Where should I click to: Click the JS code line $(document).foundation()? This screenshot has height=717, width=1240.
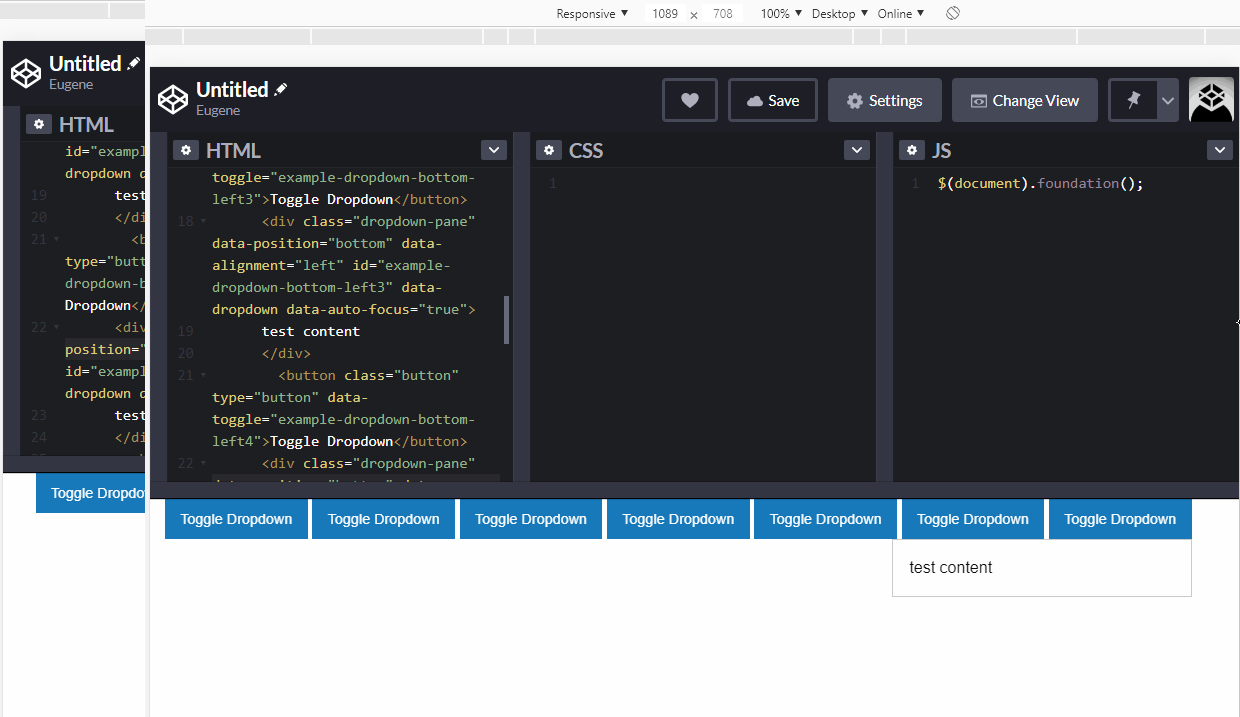coord(1040,184)
